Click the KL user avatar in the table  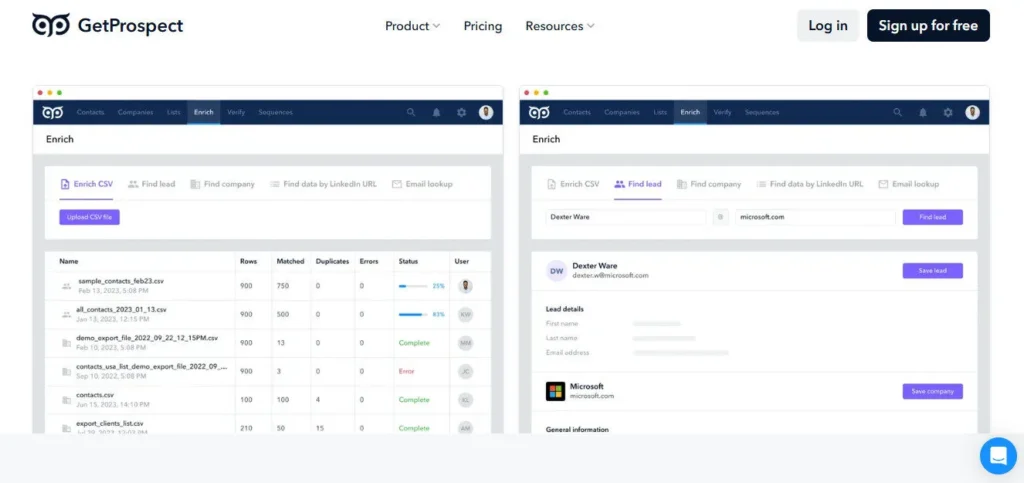pyautogui.click(x=465, y=399)
